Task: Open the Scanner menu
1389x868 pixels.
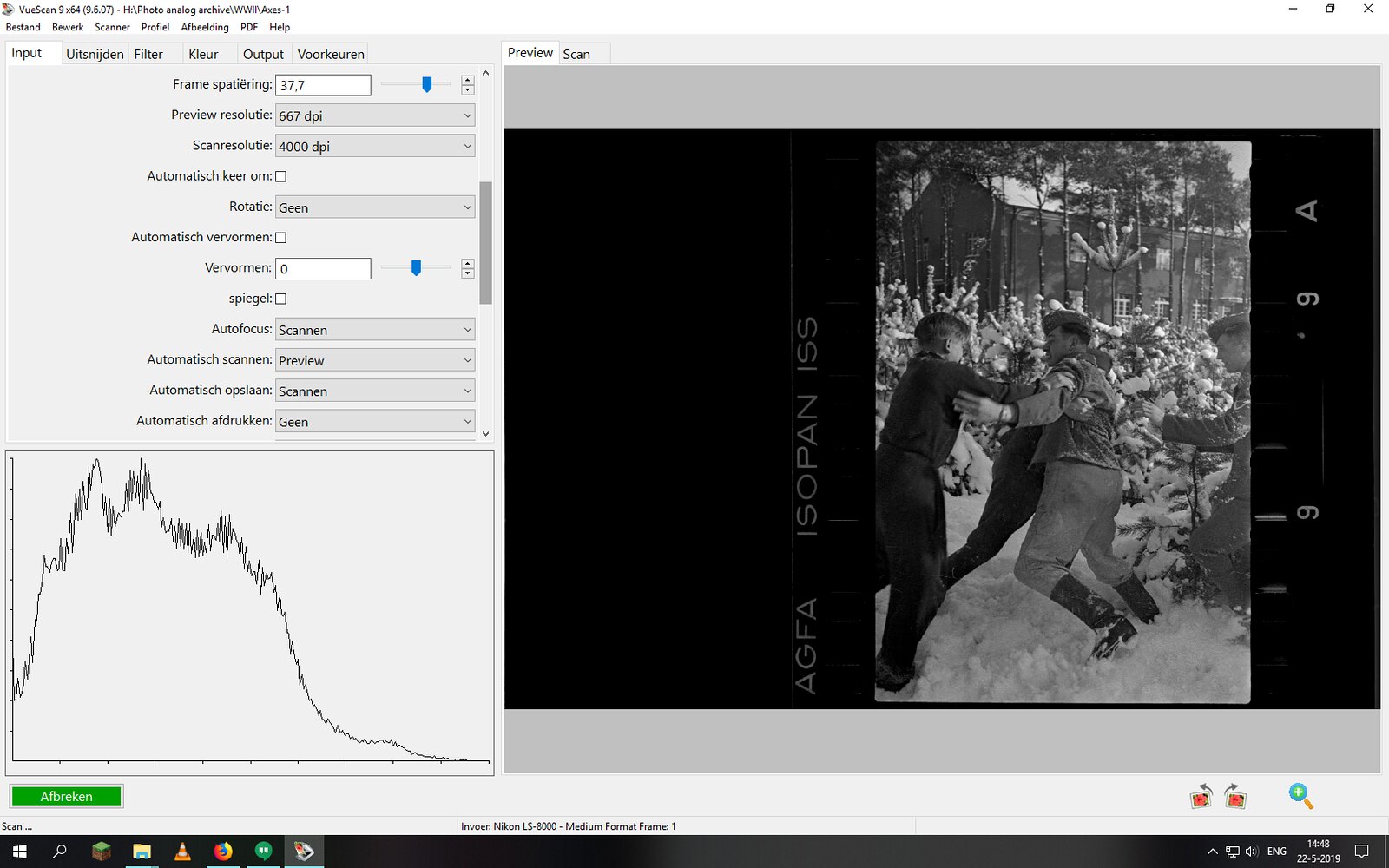Action: 112,27
